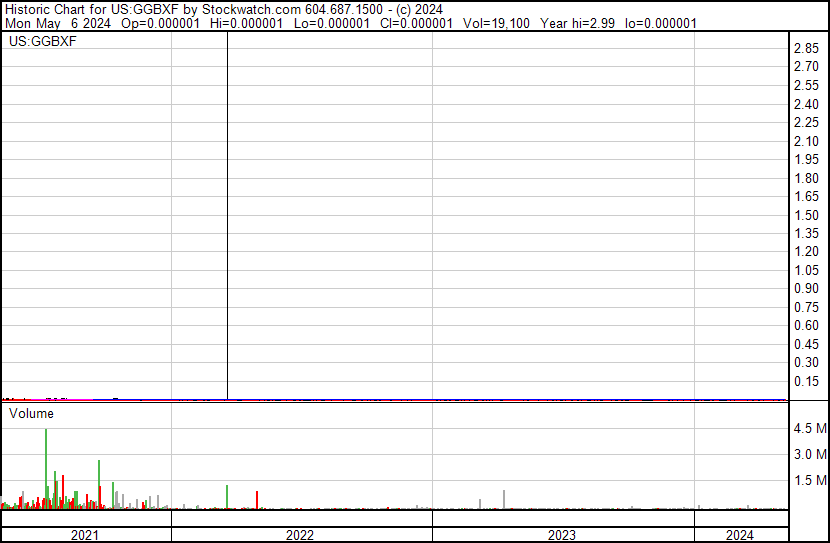
Task: Click the 0.30 price axis label
Action: point(806,363)
